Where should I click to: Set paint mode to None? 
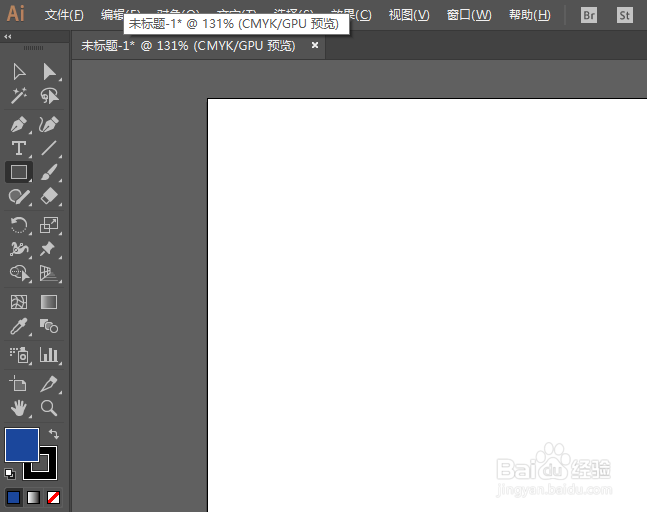point(54,497)
